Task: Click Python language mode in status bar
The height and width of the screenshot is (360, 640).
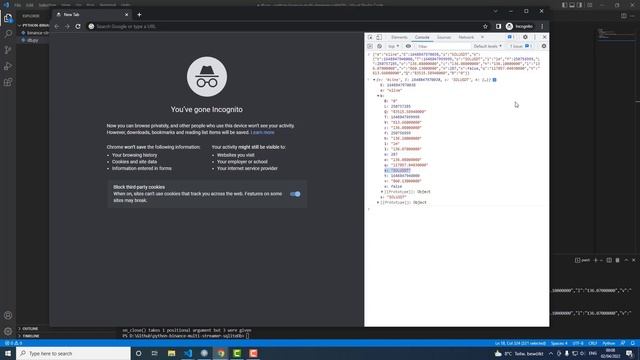Action: [x=609, y=343]
